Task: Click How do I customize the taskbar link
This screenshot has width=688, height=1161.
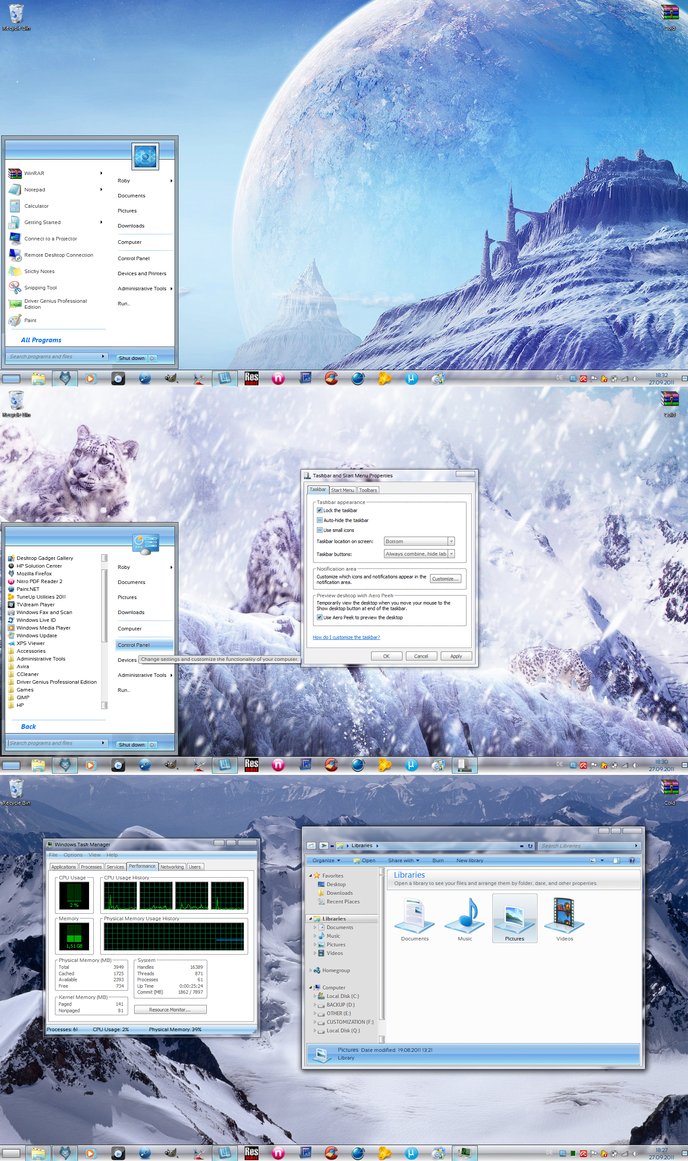Action: click(346, 636)
